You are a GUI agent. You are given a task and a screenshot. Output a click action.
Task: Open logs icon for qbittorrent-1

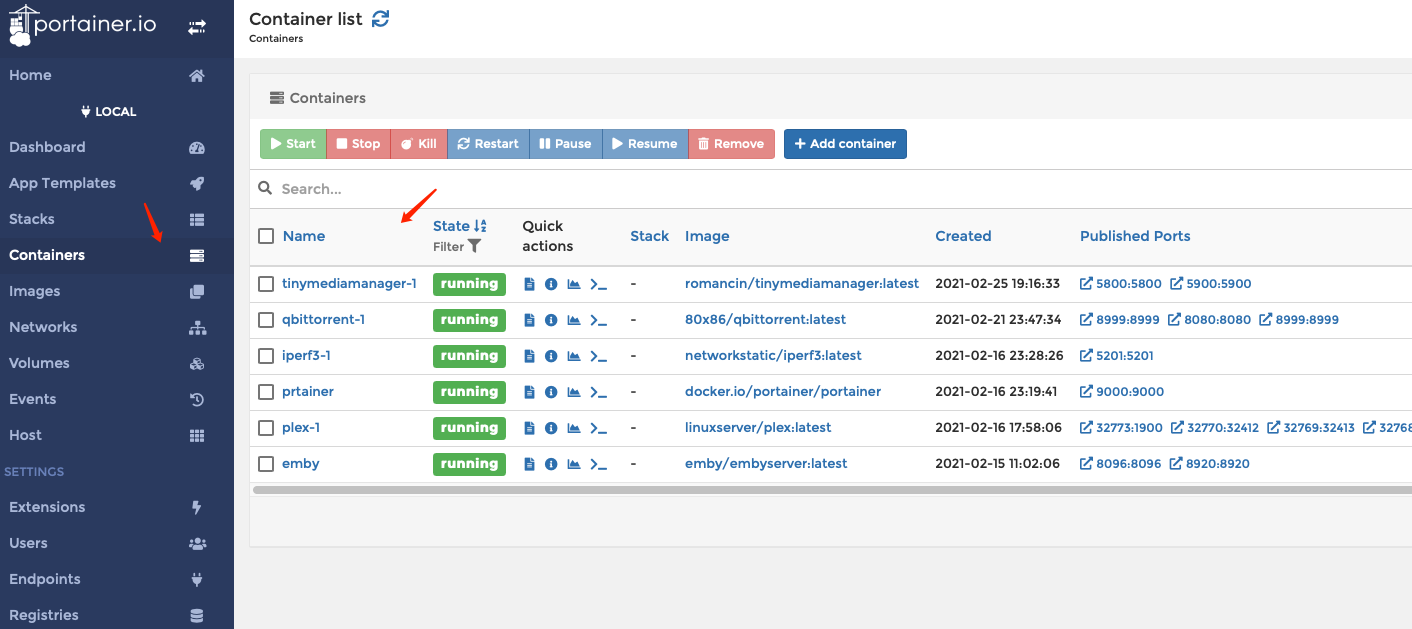529,320
